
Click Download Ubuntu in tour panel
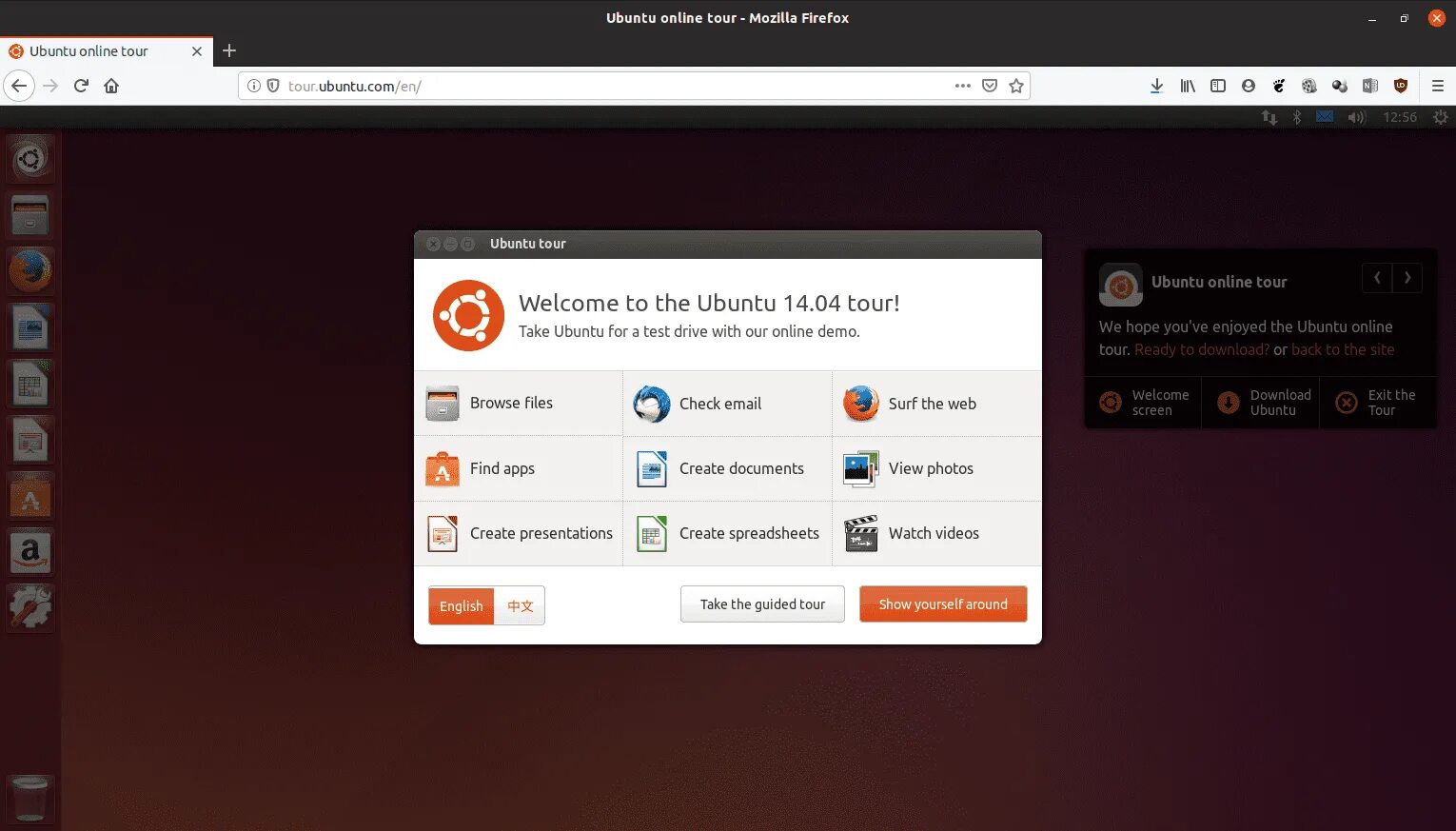(1261, 403)
